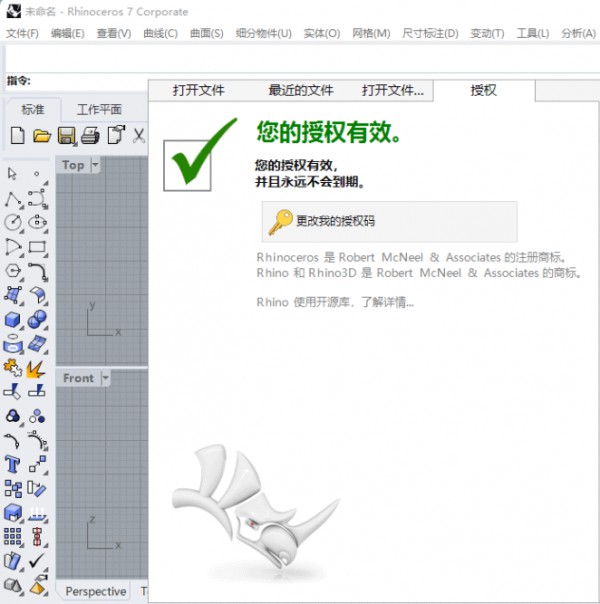
Task: Click the Ungroup objects icon
Action: tap(37, 416)
